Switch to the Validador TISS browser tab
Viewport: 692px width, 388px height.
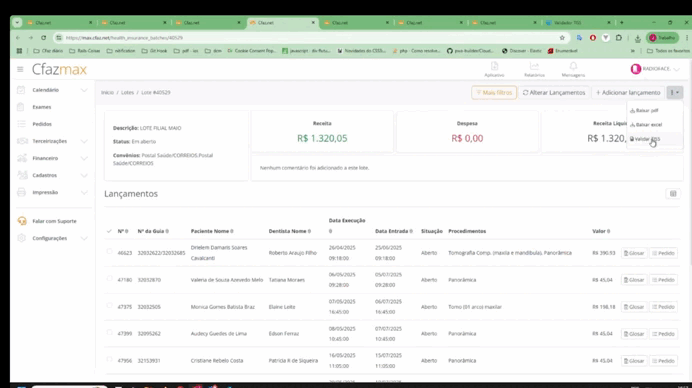[578, 23]
